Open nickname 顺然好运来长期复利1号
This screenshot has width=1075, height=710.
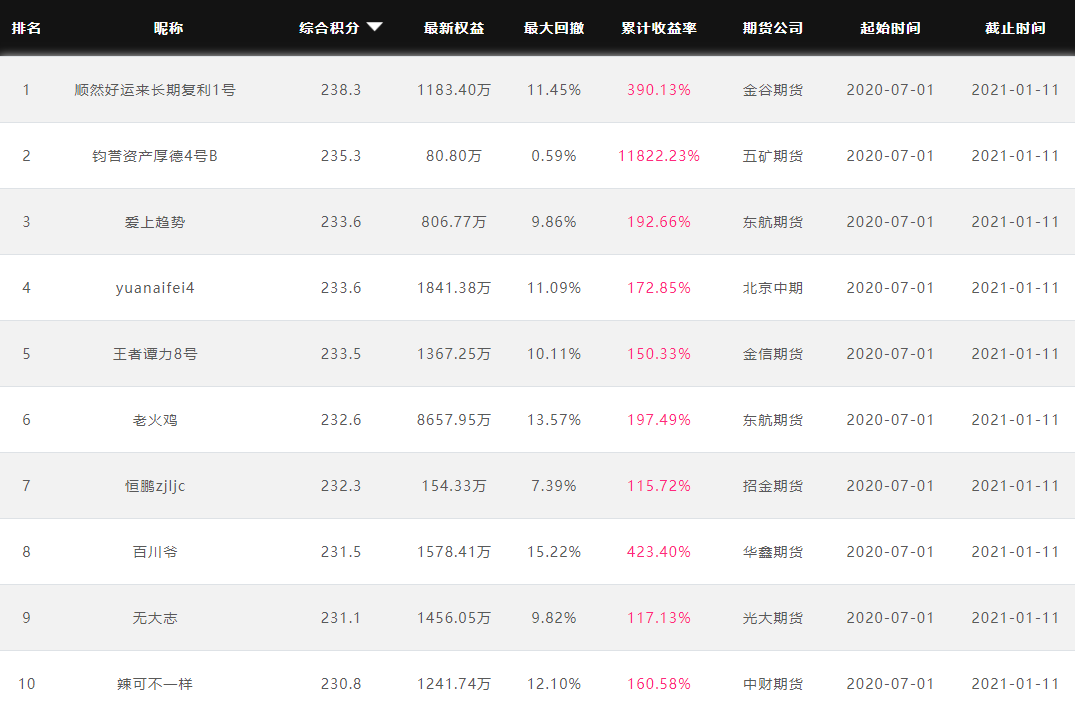pos(155,90)
